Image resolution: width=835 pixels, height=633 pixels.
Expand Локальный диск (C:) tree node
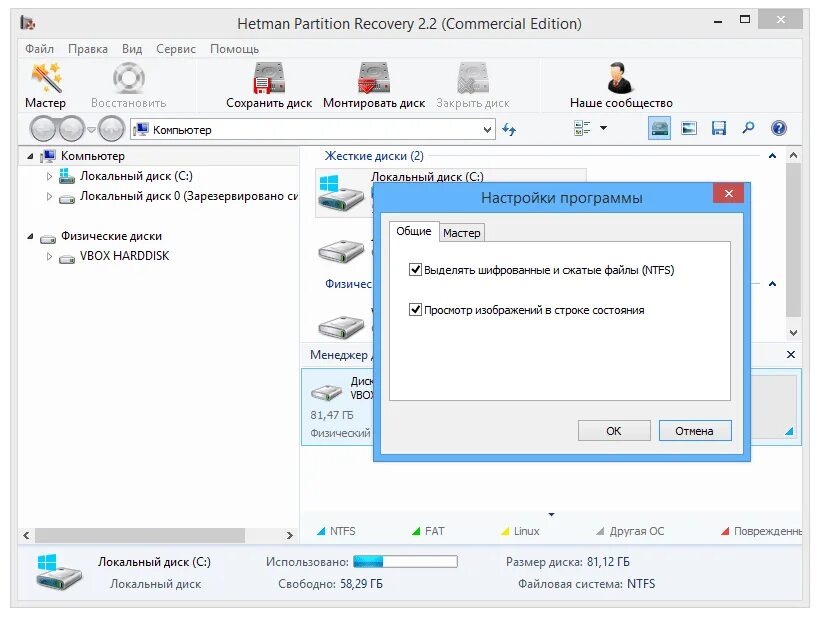[x=49, y=176]
